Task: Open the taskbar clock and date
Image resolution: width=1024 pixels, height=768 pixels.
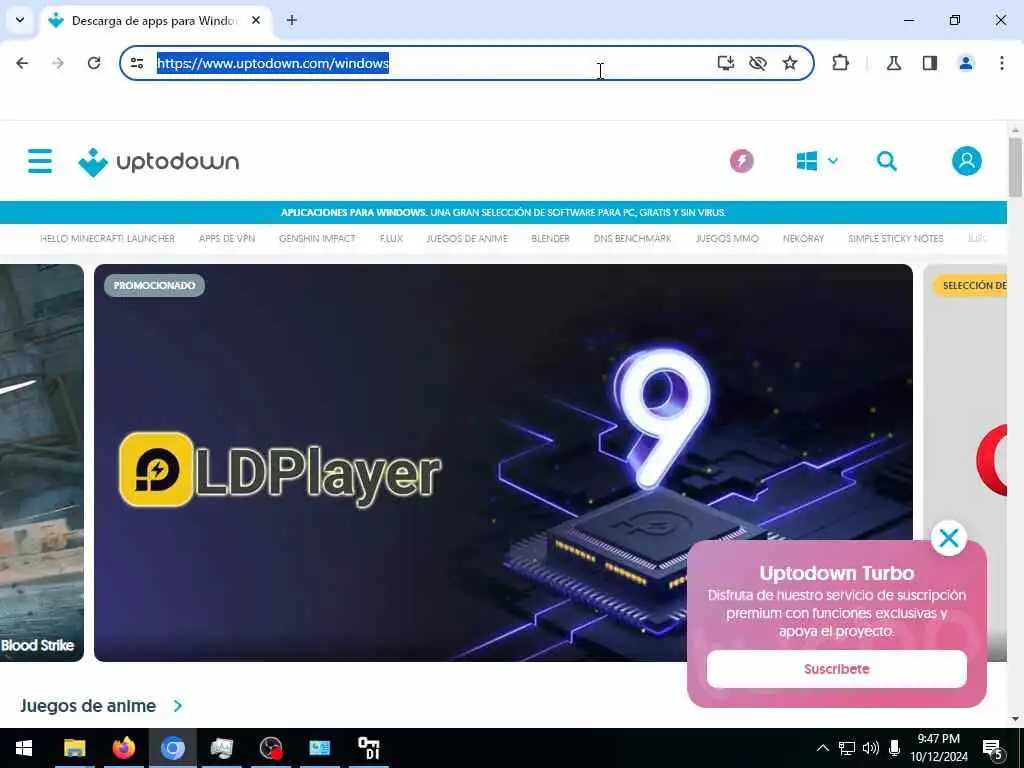Action: pos(939,748)
